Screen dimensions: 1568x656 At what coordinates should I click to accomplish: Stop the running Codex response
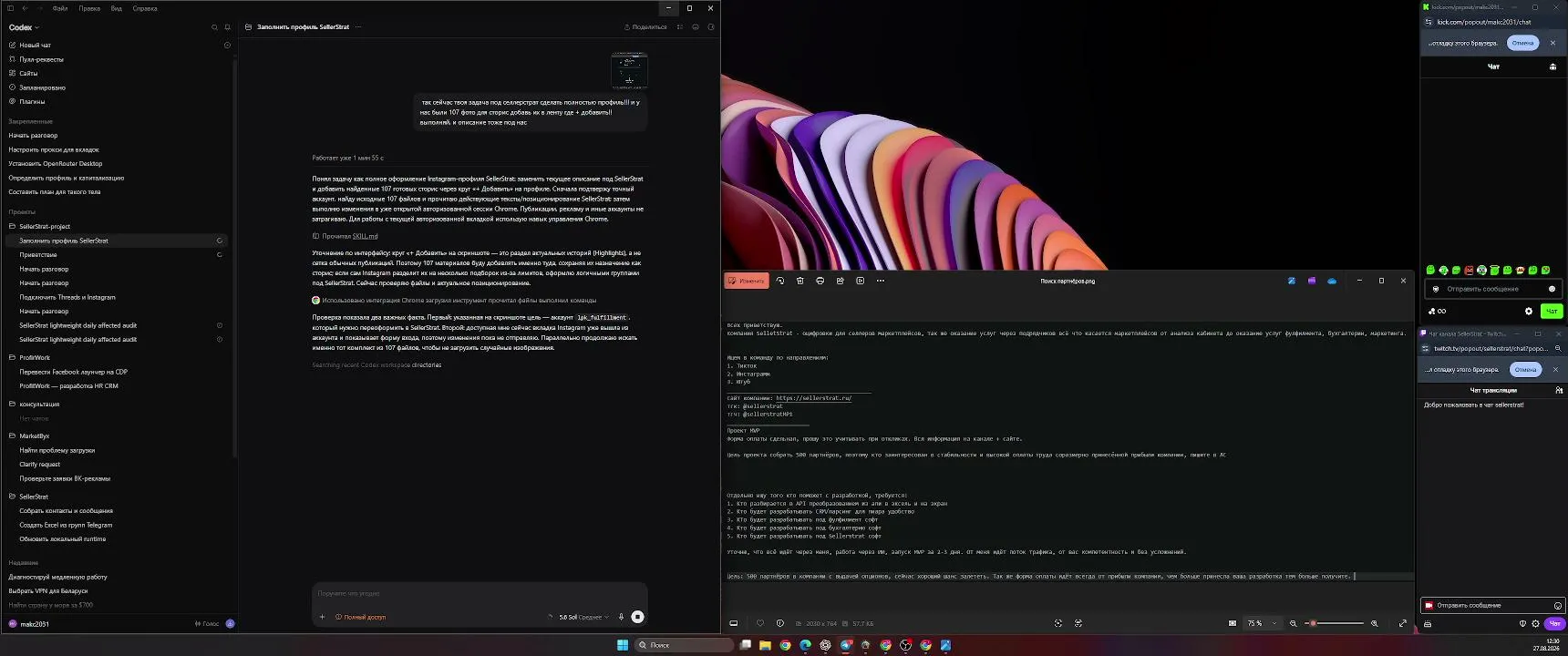coord(637,617)
